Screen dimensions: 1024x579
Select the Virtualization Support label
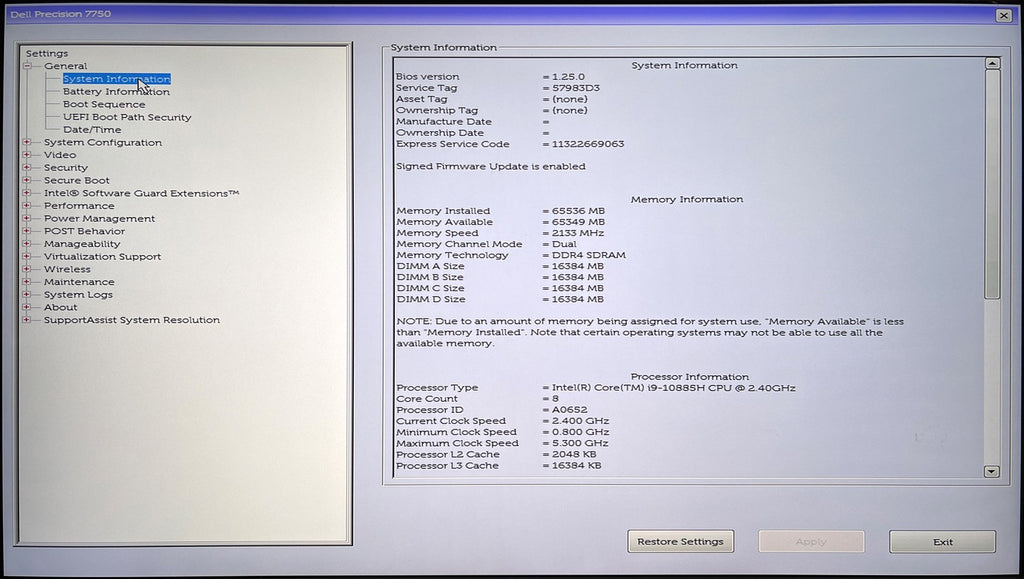[102, 257]
